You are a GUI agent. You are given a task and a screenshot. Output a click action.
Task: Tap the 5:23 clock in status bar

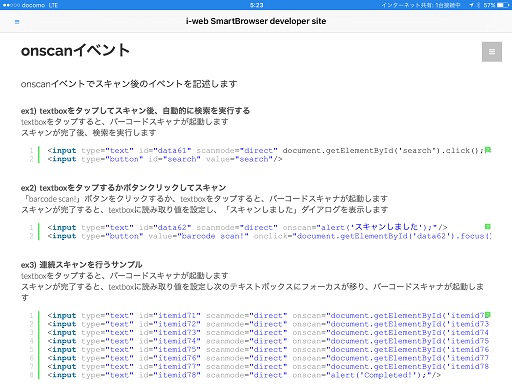pos(256,5)
